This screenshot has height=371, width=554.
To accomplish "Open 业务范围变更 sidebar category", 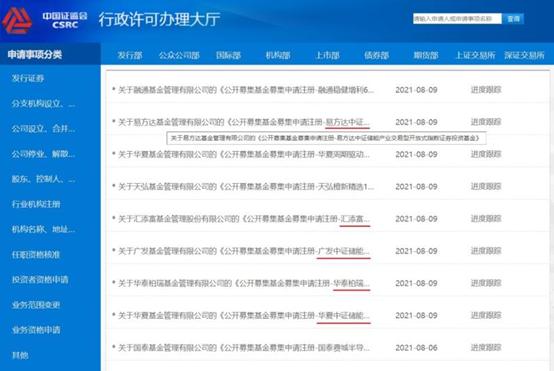I will [36, 305].
